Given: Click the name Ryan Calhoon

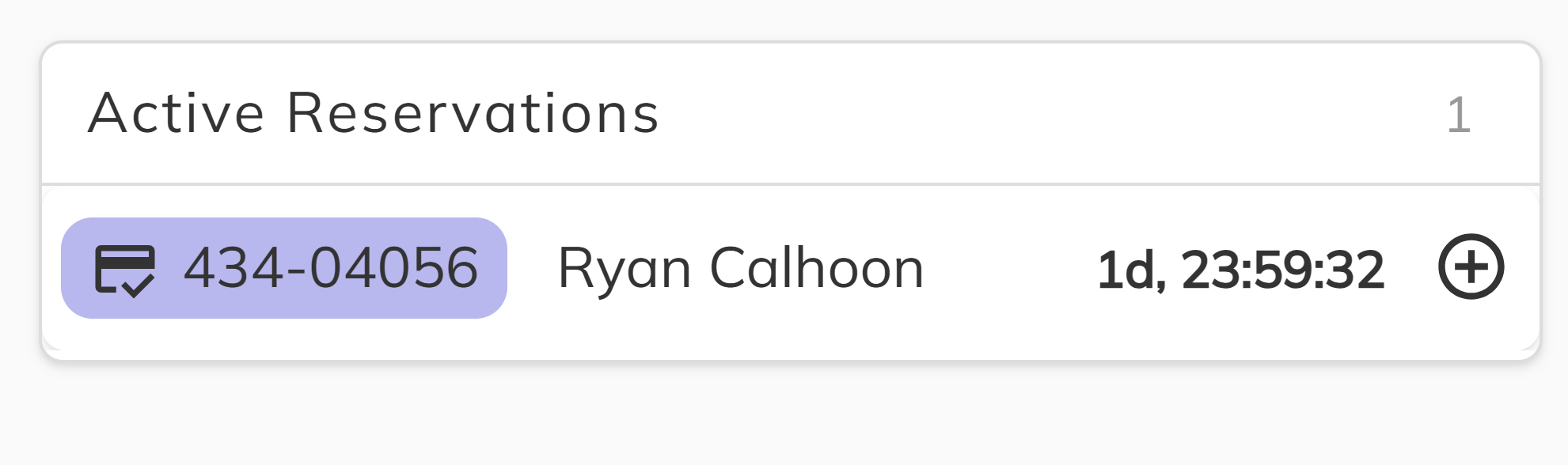Looking at the screenshot, I should (741, 269).
